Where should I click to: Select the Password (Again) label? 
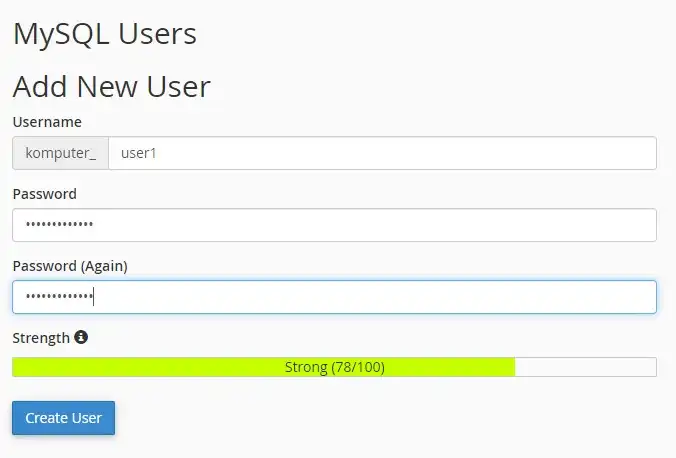(x=70, y=266)
